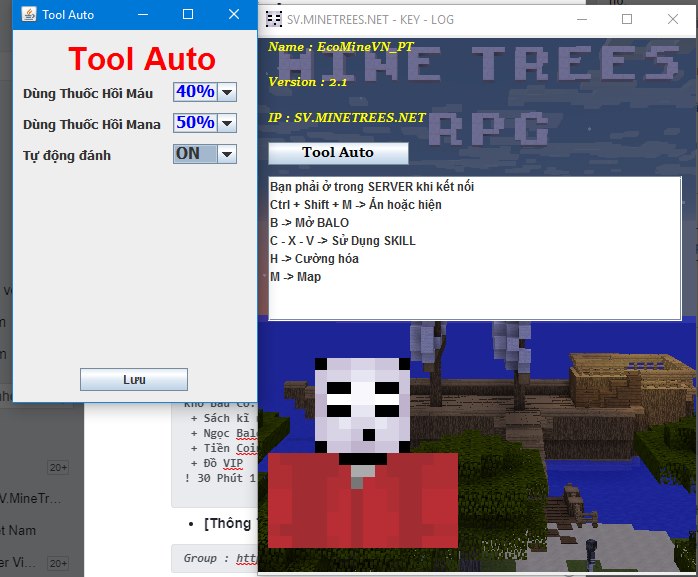The height and width of the screenshot is (577, 698).
Task: Click '+ Tiền' line in background page
Action: [223, 448]
